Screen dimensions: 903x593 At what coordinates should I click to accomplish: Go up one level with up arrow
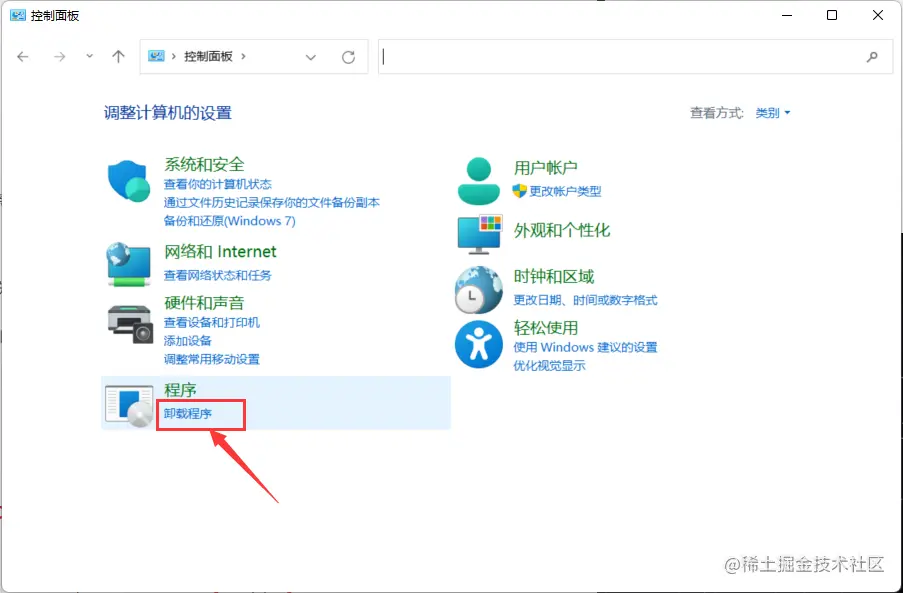(x=118, y=56)
